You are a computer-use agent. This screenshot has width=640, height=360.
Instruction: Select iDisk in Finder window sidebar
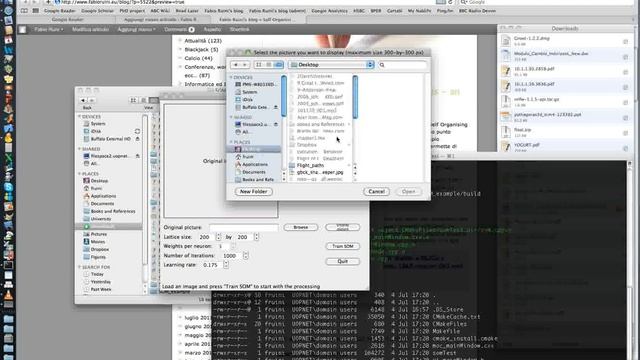96,131
